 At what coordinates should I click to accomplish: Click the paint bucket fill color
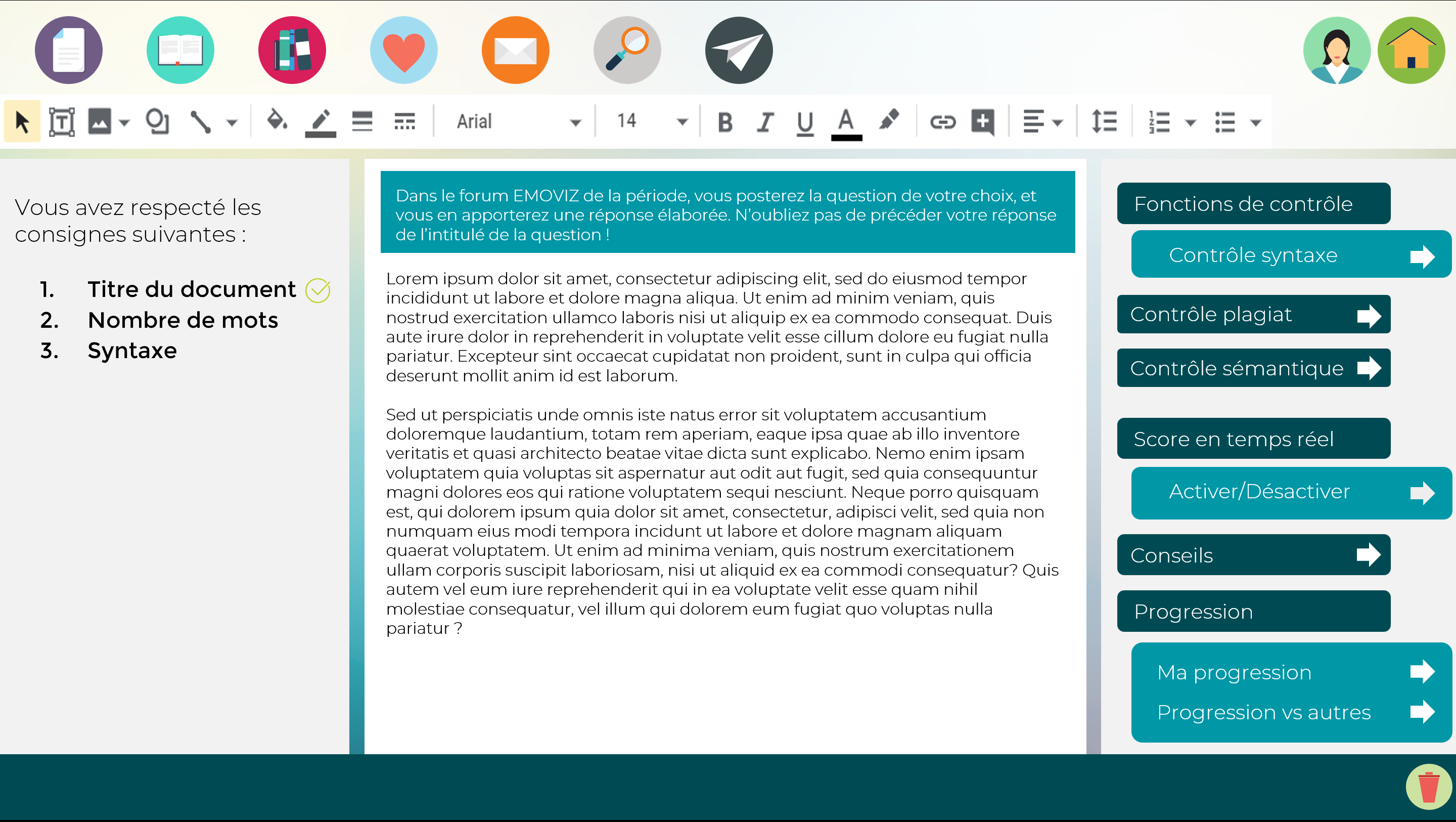click(277, 120)
